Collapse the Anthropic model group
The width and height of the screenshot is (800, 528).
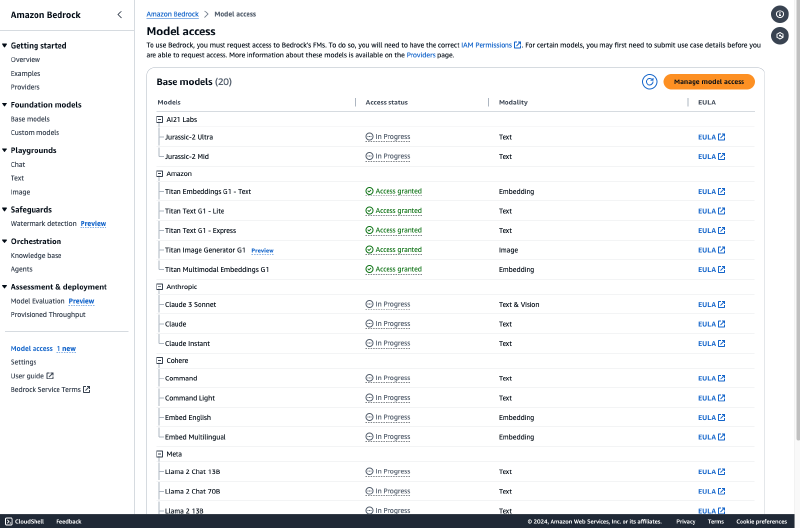click(159, 287)
